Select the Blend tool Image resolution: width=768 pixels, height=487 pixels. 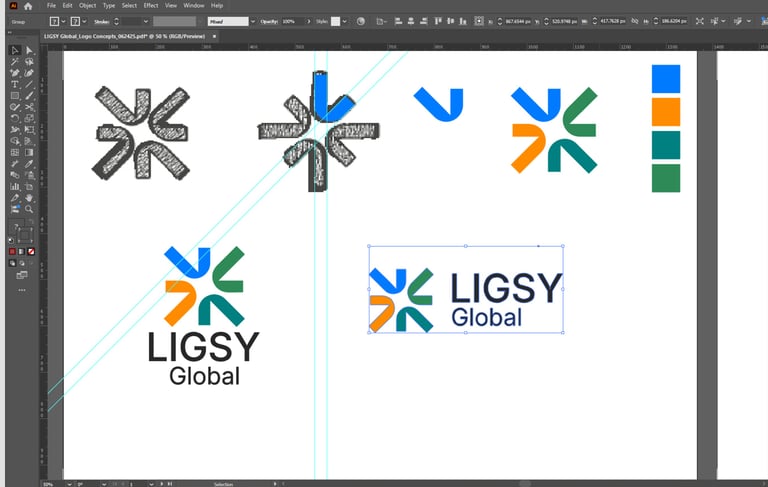[x=15, y=175]
